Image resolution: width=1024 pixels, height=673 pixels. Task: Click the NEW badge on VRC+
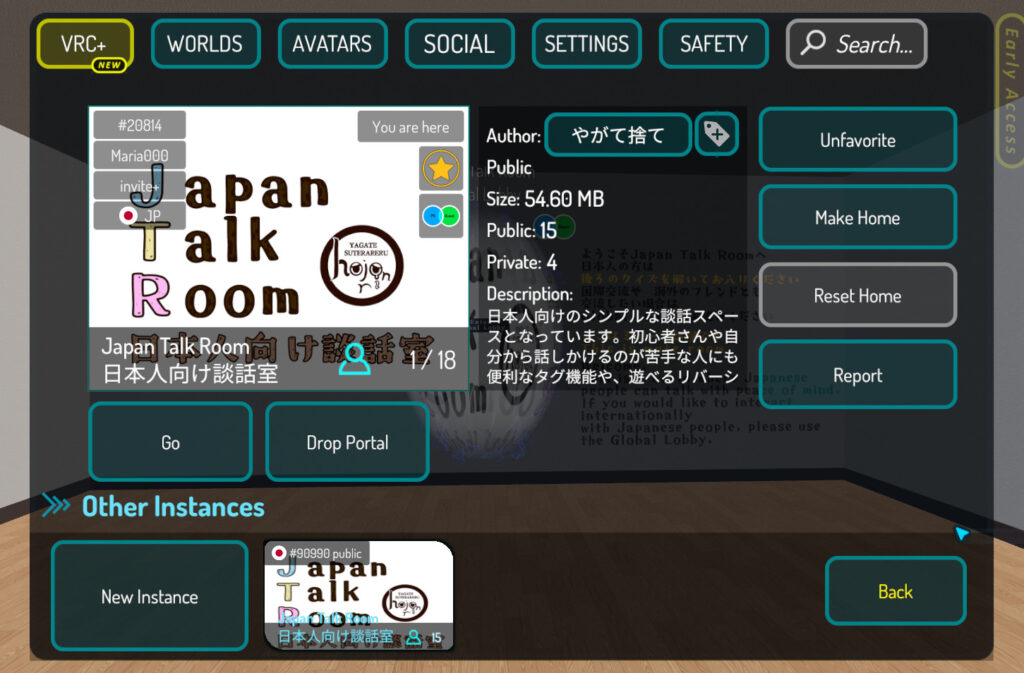point(109,65)
